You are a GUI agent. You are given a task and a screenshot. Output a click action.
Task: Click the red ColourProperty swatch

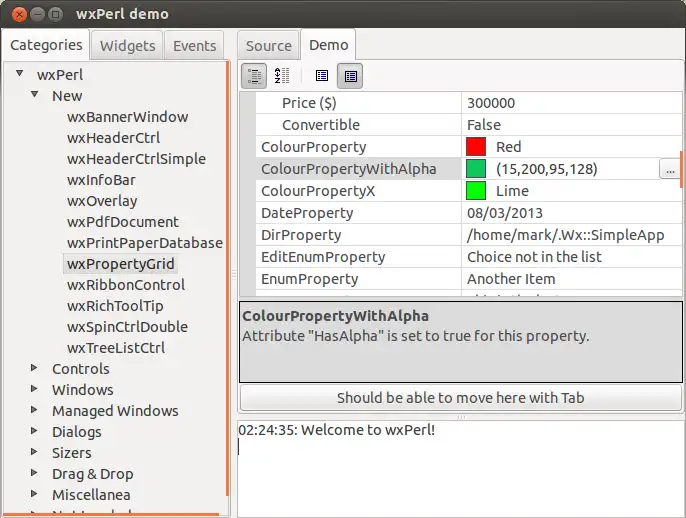pyautogui.click(x=476, y=147)
